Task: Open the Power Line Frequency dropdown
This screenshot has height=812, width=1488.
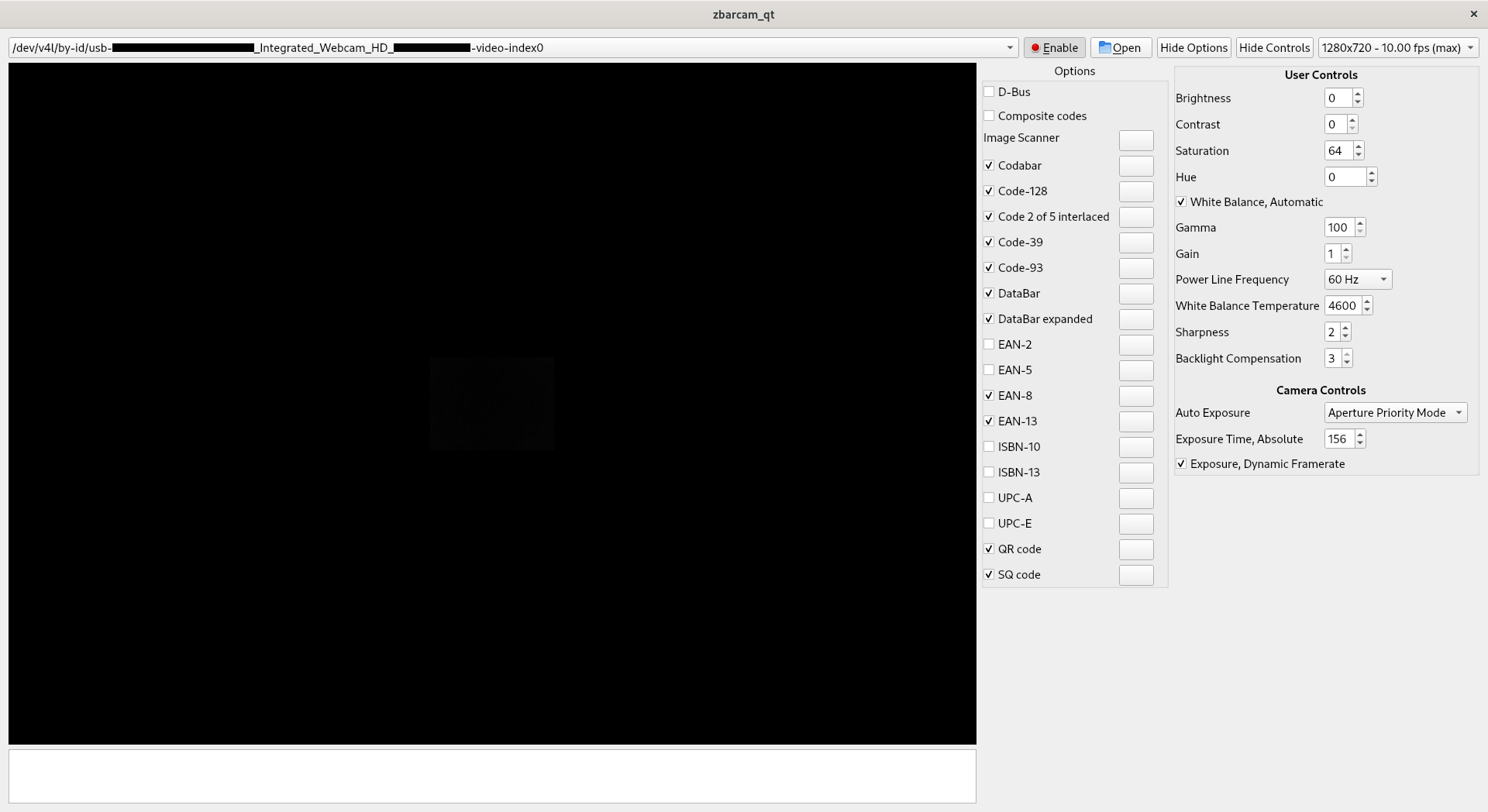Action: click(x=1358, y=280)
